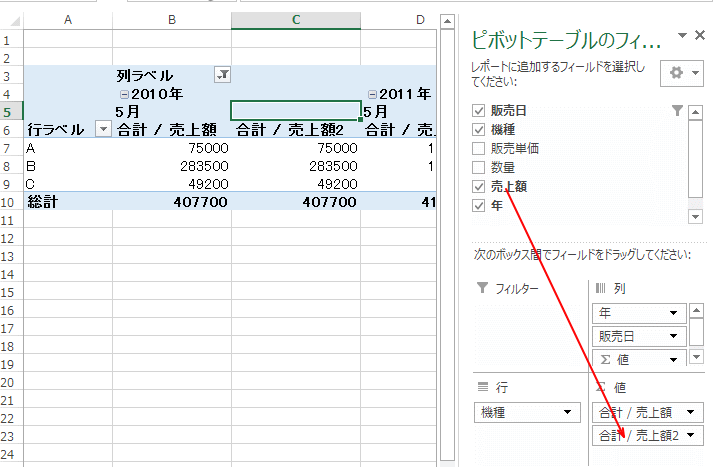Click cell A7 containing A
The height and width of the screenshot is (467, 714).
68,148
